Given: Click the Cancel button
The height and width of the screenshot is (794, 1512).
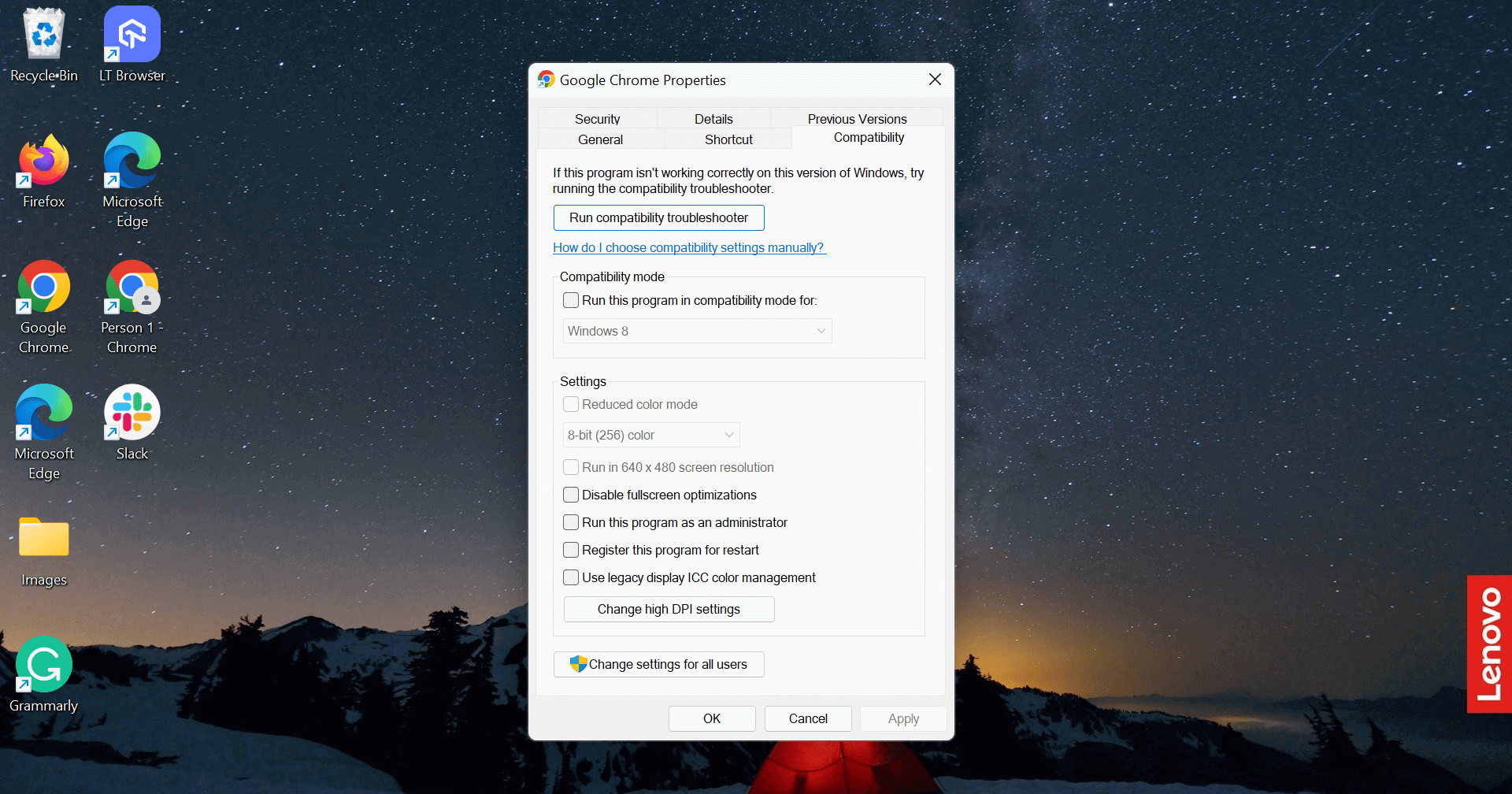Looking at the screenshot, I should (x=808, y=718).
